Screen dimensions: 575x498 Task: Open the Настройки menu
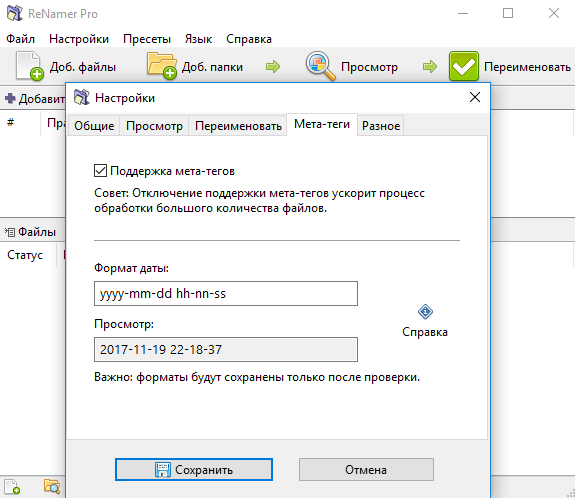point(79,39)
